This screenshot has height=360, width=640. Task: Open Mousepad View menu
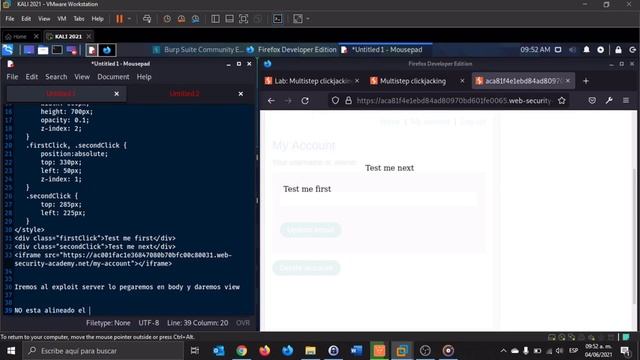click(x=82, y=77)
